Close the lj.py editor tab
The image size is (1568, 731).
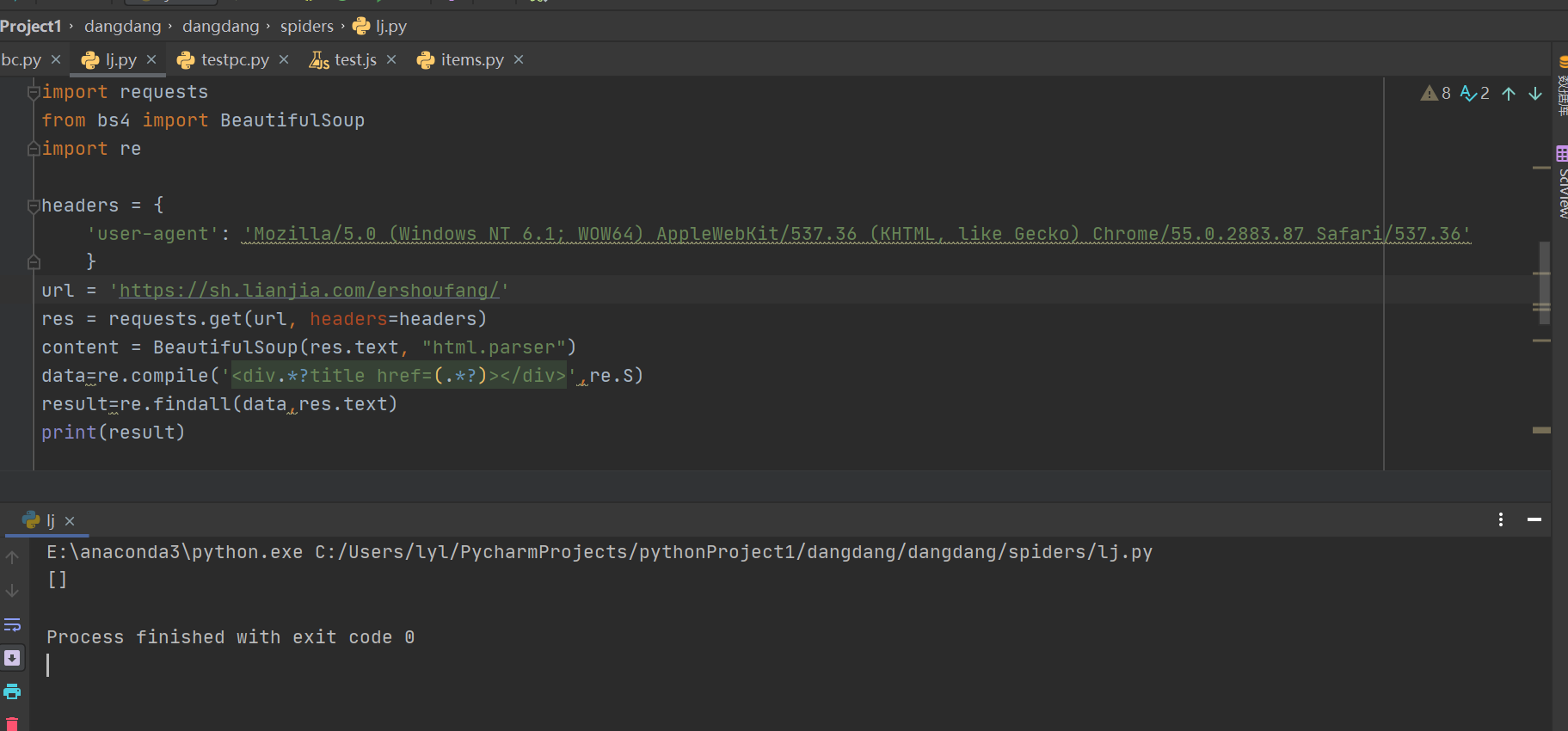[x=151, y=59]
